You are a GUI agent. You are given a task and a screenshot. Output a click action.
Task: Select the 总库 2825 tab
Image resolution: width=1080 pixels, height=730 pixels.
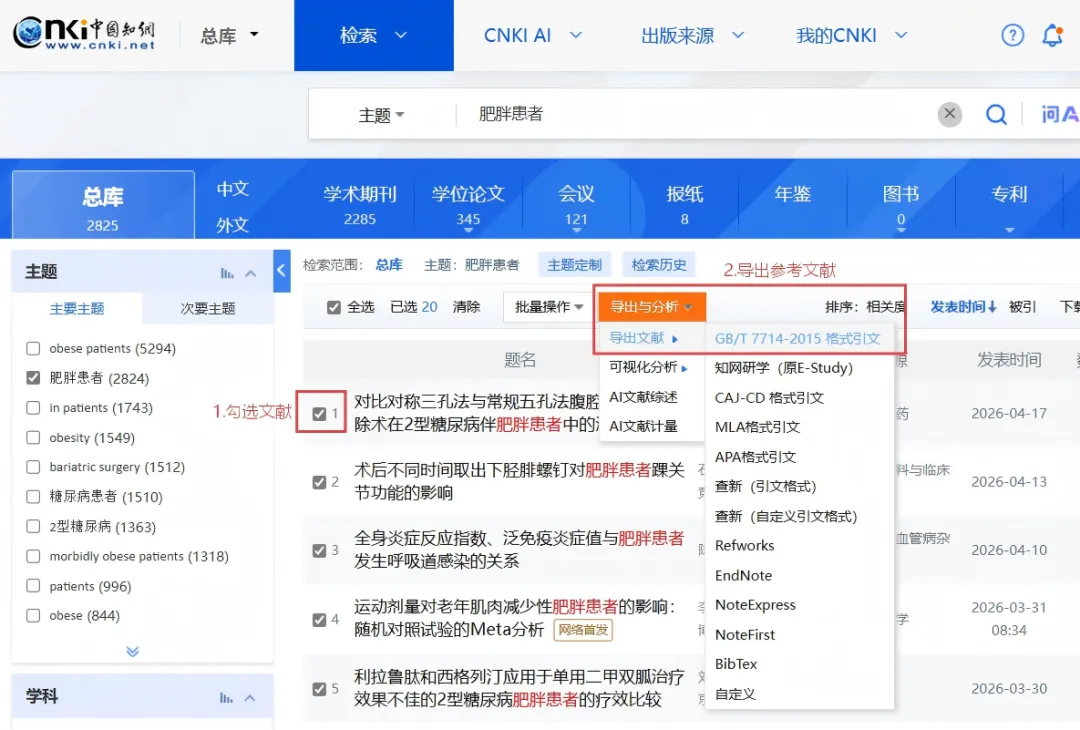point(103,206)
